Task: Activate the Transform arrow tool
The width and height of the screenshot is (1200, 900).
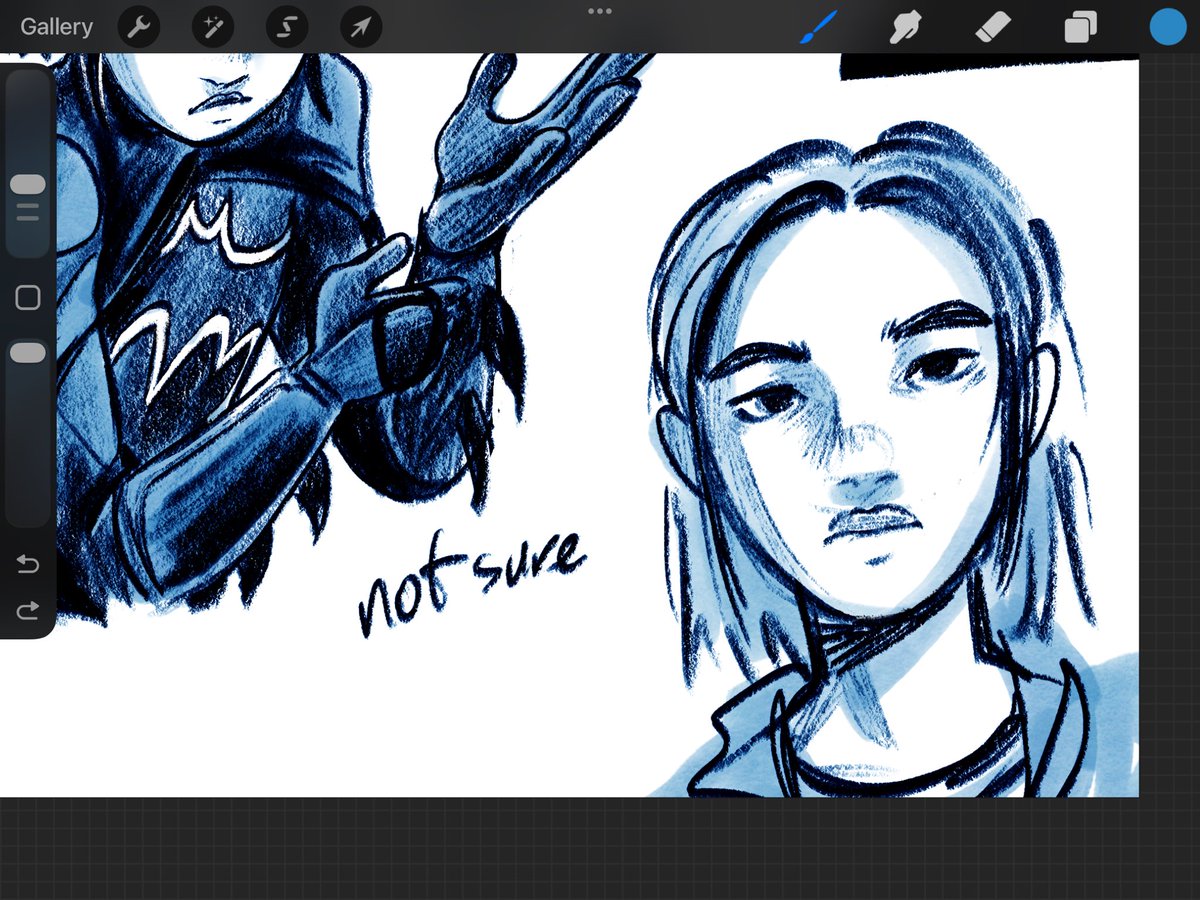Action: click(x=361, y=27)
